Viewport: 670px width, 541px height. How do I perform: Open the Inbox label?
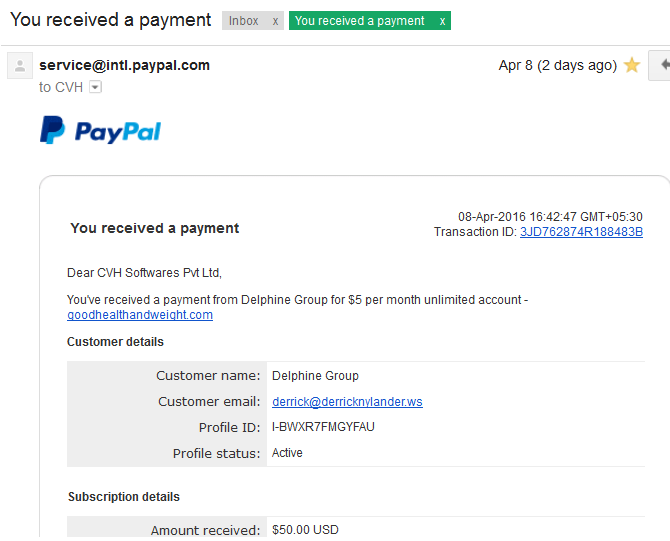tap(244, 21)
